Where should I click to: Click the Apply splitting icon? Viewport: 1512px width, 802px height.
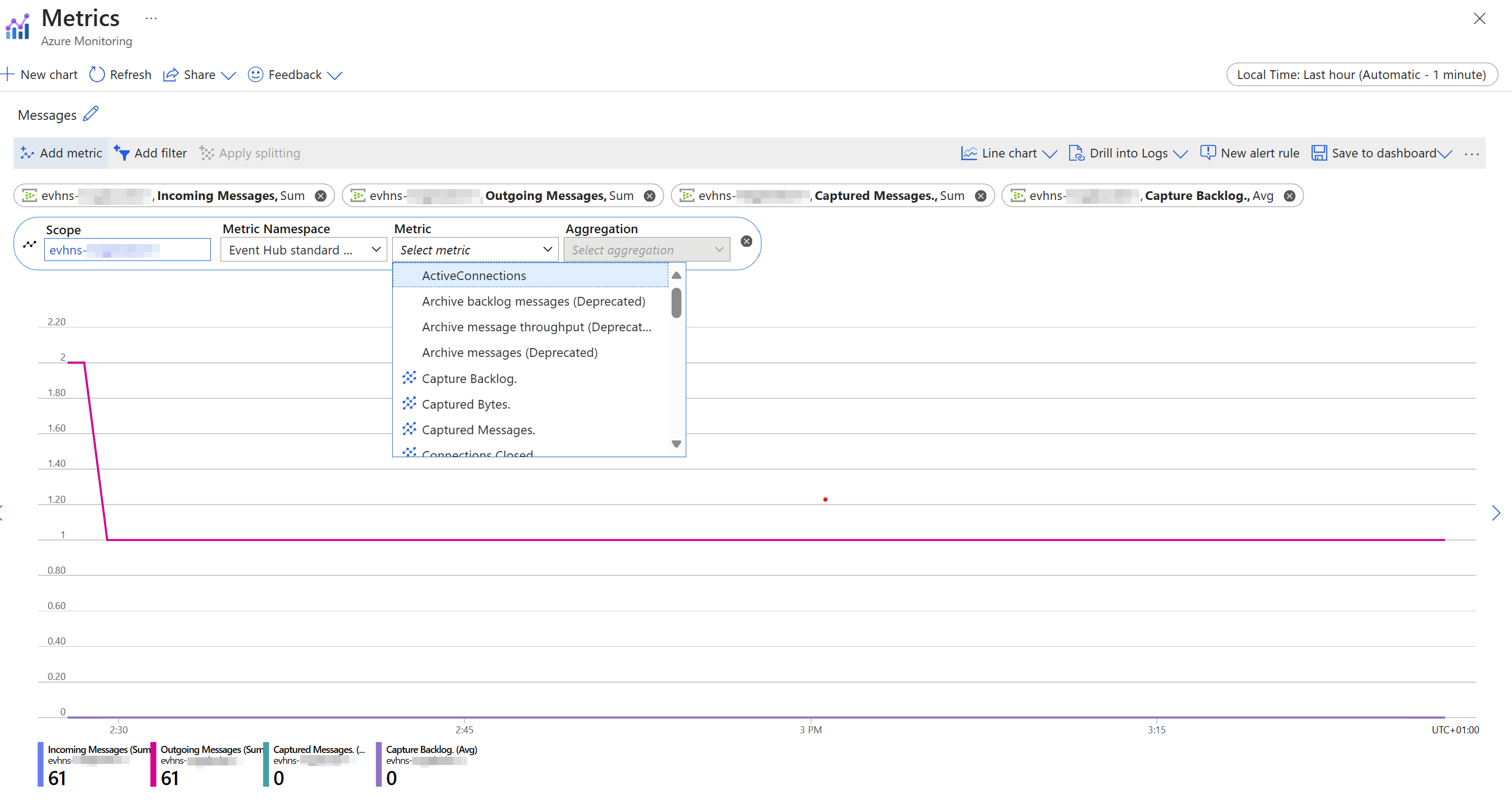206,153
